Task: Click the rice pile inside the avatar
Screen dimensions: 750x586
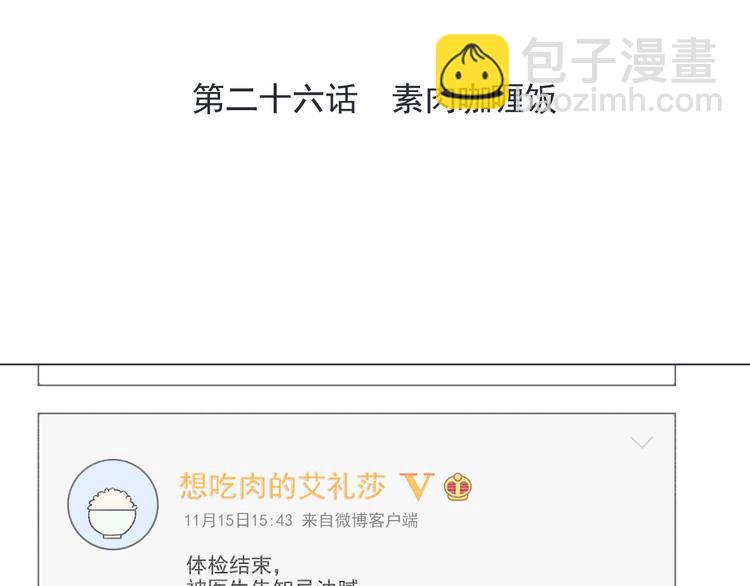Action: [112, 499]
